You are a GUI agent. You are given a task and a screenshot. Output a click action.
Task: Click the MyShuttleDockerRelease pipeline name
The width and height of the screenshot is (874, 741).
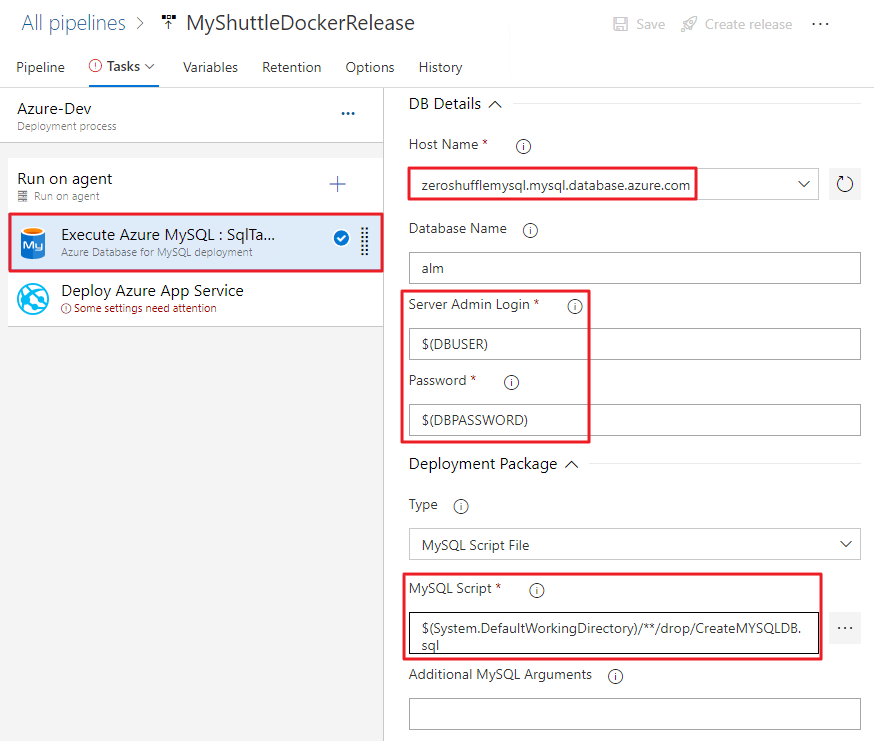300,23
